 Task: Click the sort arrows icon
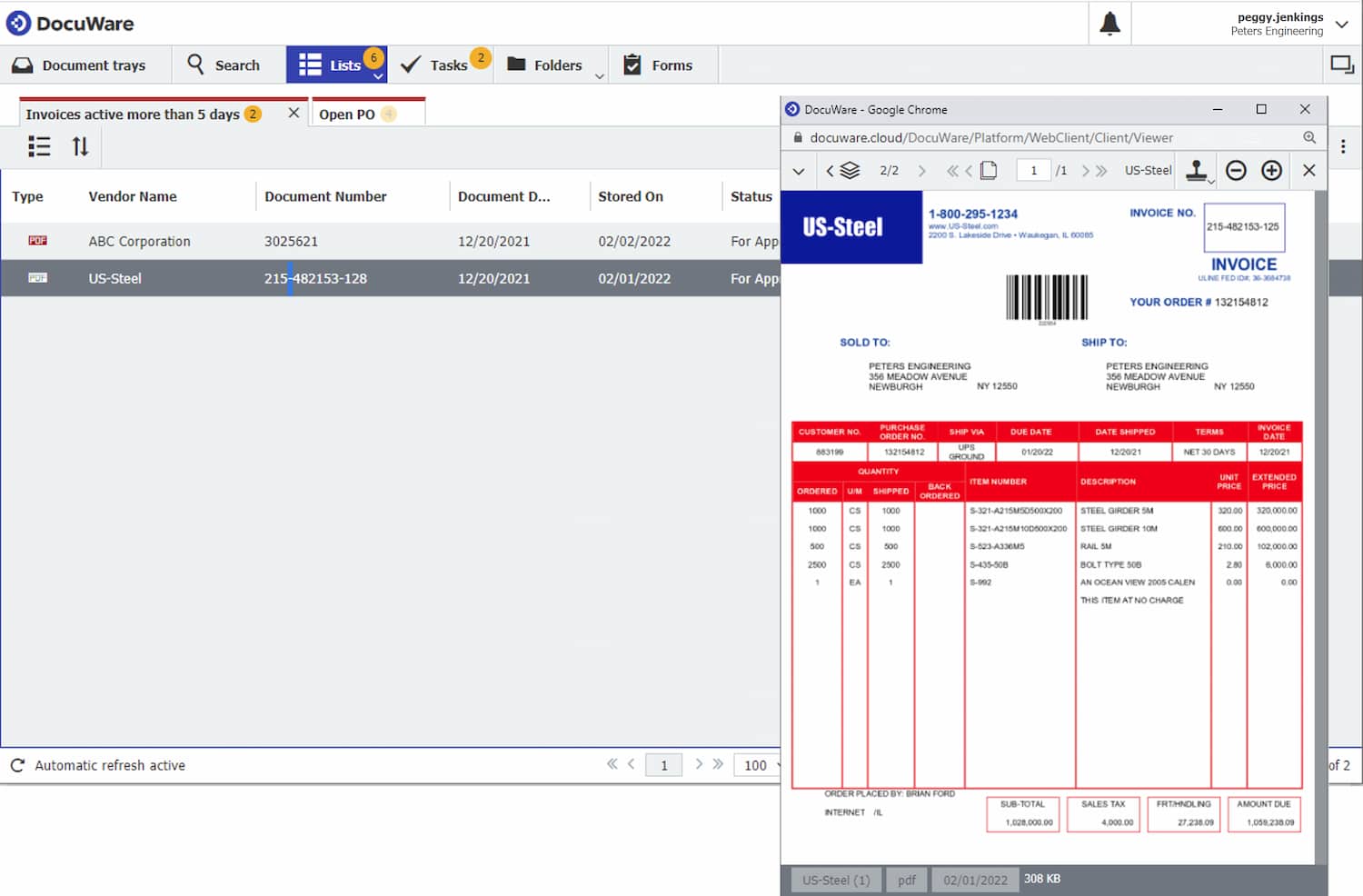coord(80,146)
